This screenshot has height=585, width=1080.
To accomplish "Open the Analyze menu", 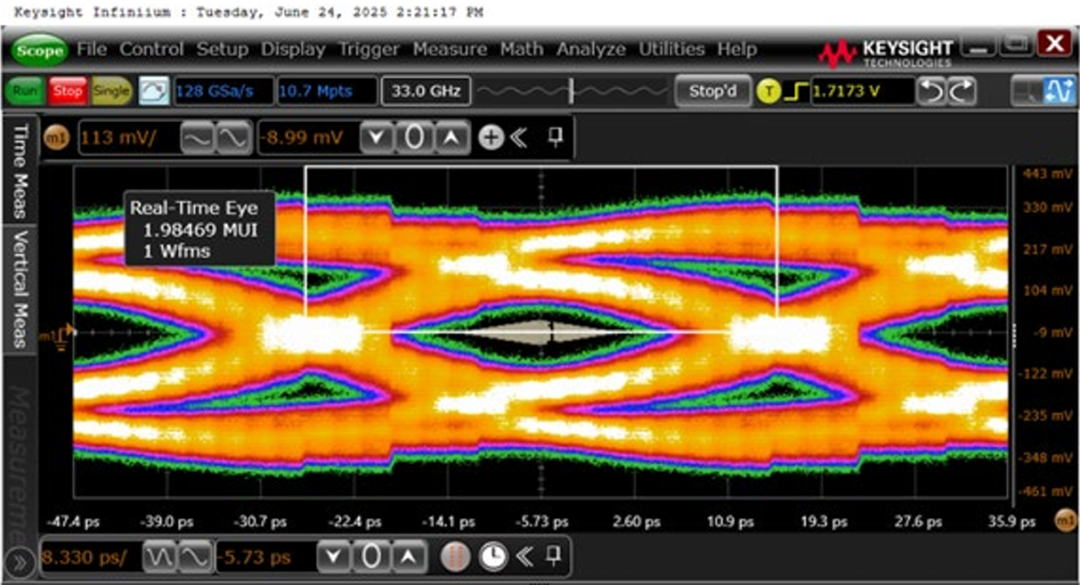I will coord(593,49).
